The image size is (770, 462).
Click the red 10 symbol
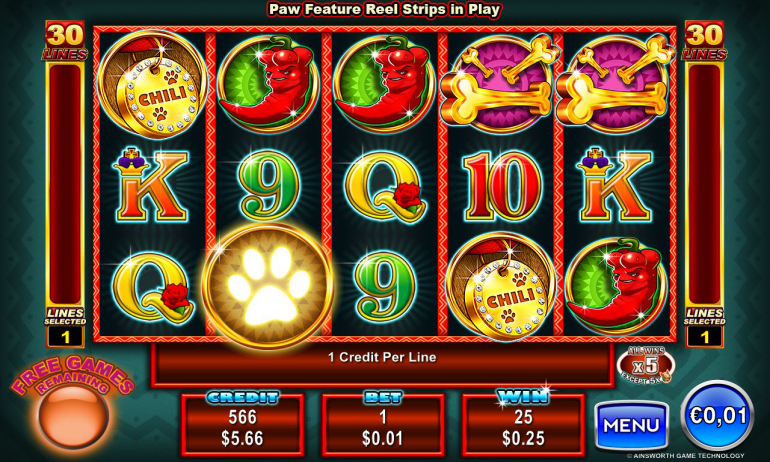point(503,185)
